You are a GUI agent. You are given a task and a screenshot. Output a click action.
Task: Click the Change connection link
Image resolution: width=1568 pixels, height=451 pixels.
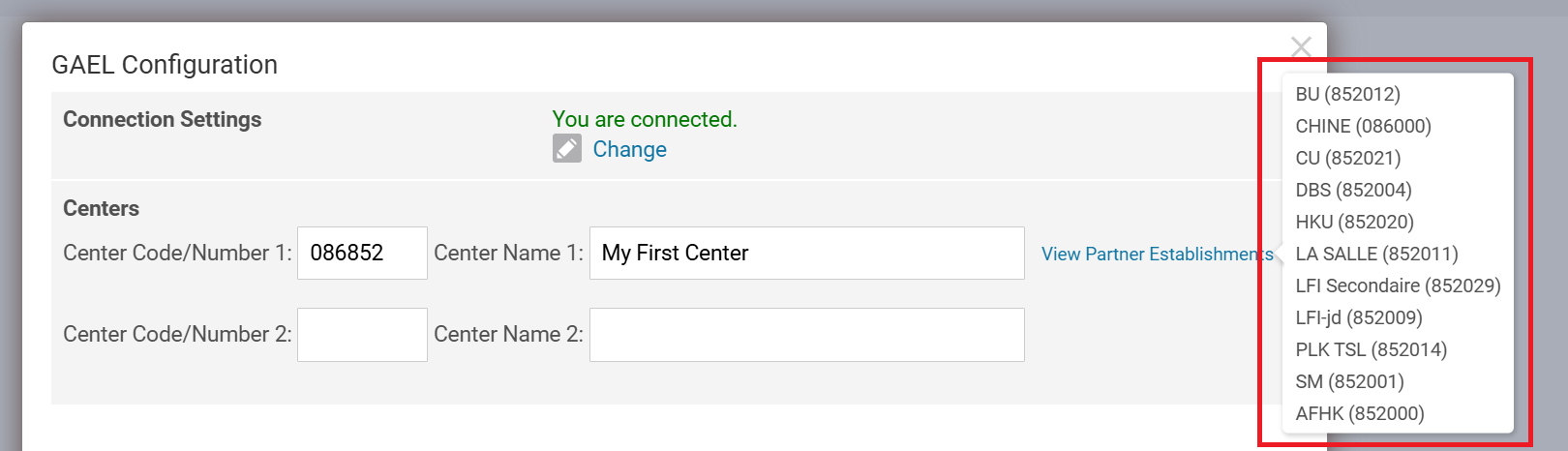[629, 149]
